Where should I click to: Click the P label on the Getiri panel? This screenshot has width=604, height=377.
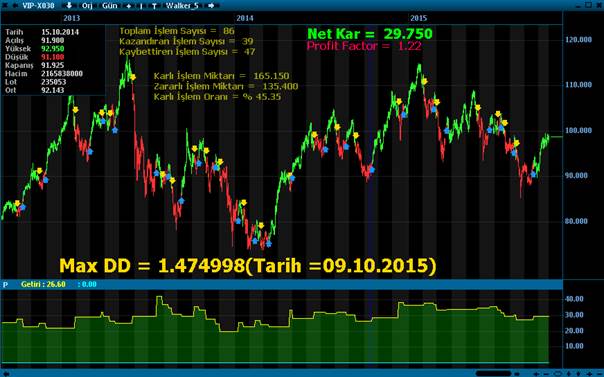coord(5,285)
